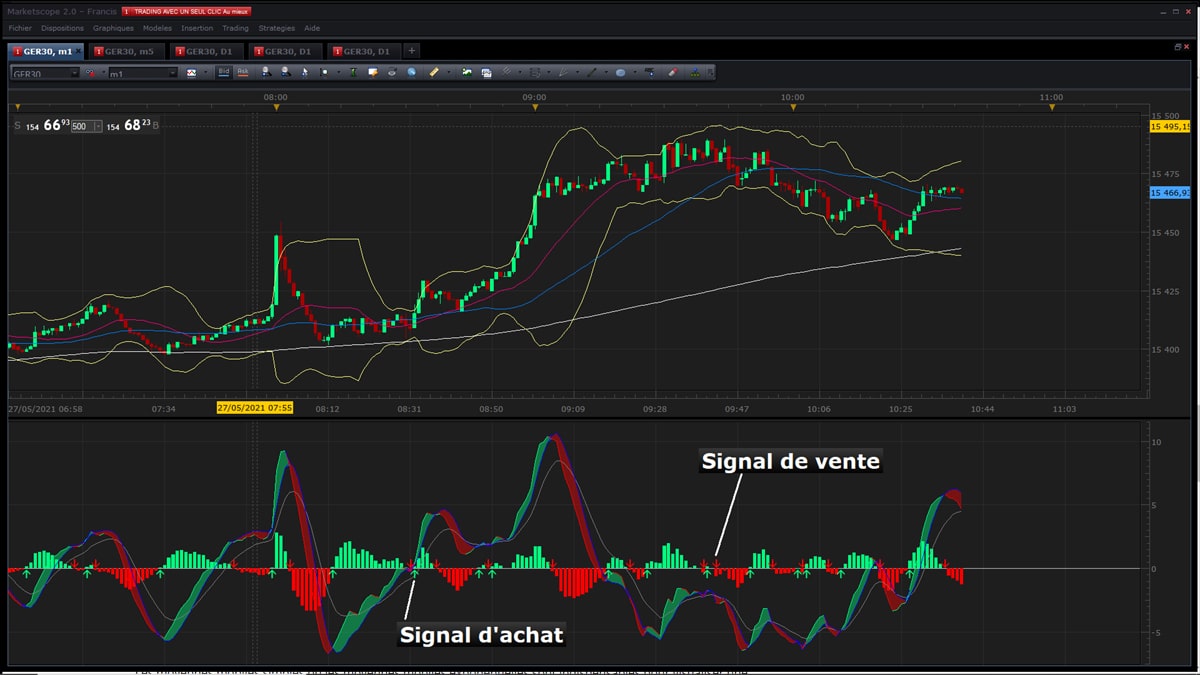Screen dimensions: 1200x675
Task: Click the zoom in magnifier icon
Action: (x=266, y=72)
